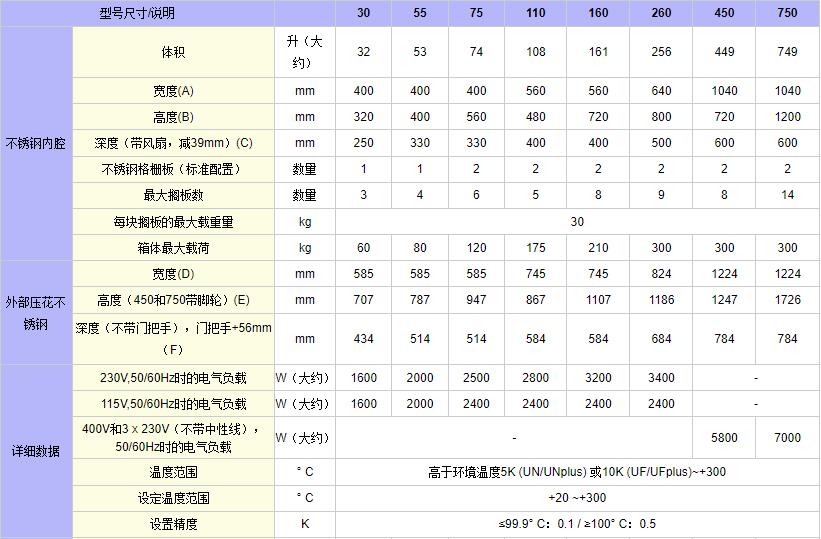This screenshot has height=539, width=821.
Task: Click the value 3400 in 230V load row
Action: tap(661, 378)
